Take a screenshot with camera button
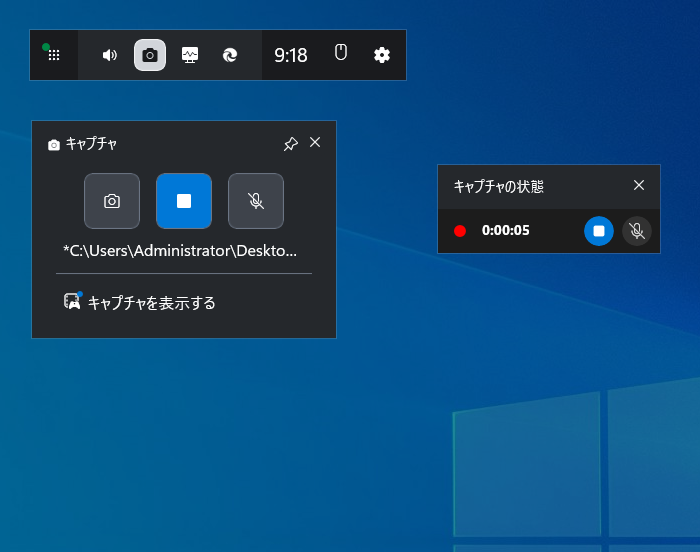 click(x=112, y=201)
